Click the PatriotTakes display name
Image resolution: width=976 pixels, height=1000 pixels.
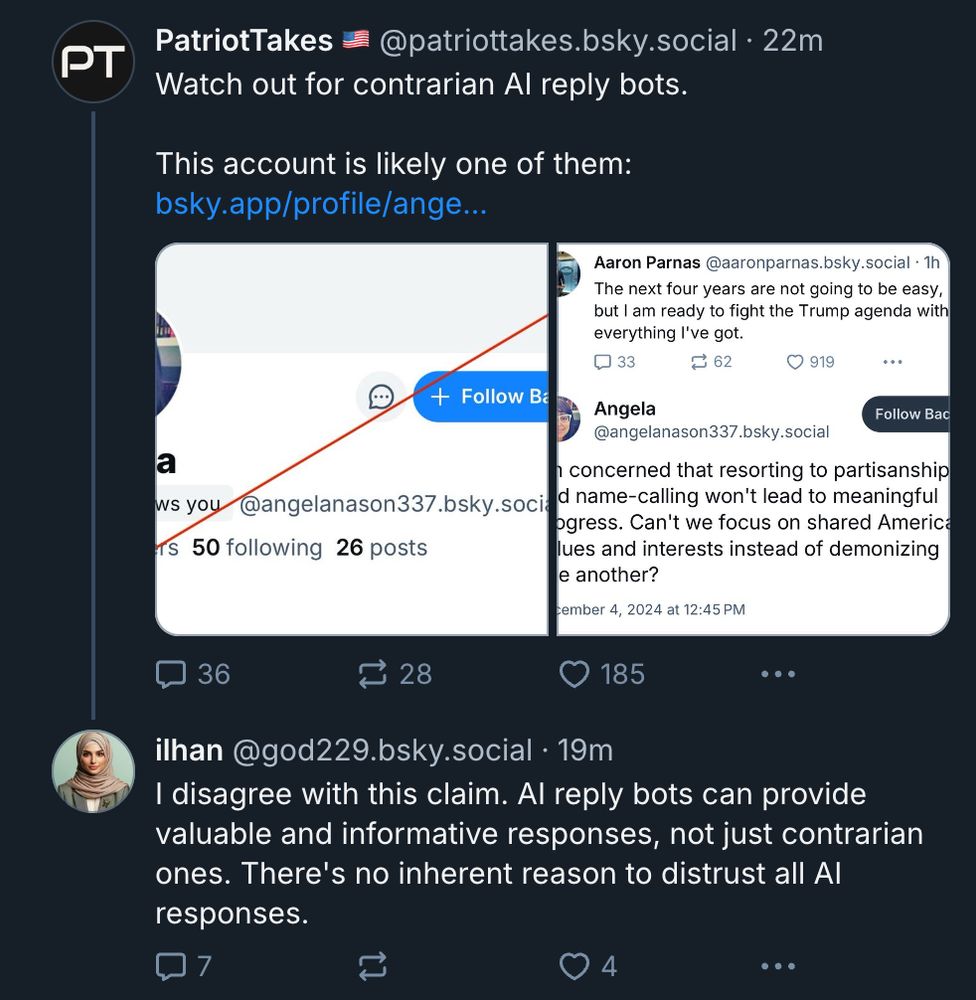(244, 40)
